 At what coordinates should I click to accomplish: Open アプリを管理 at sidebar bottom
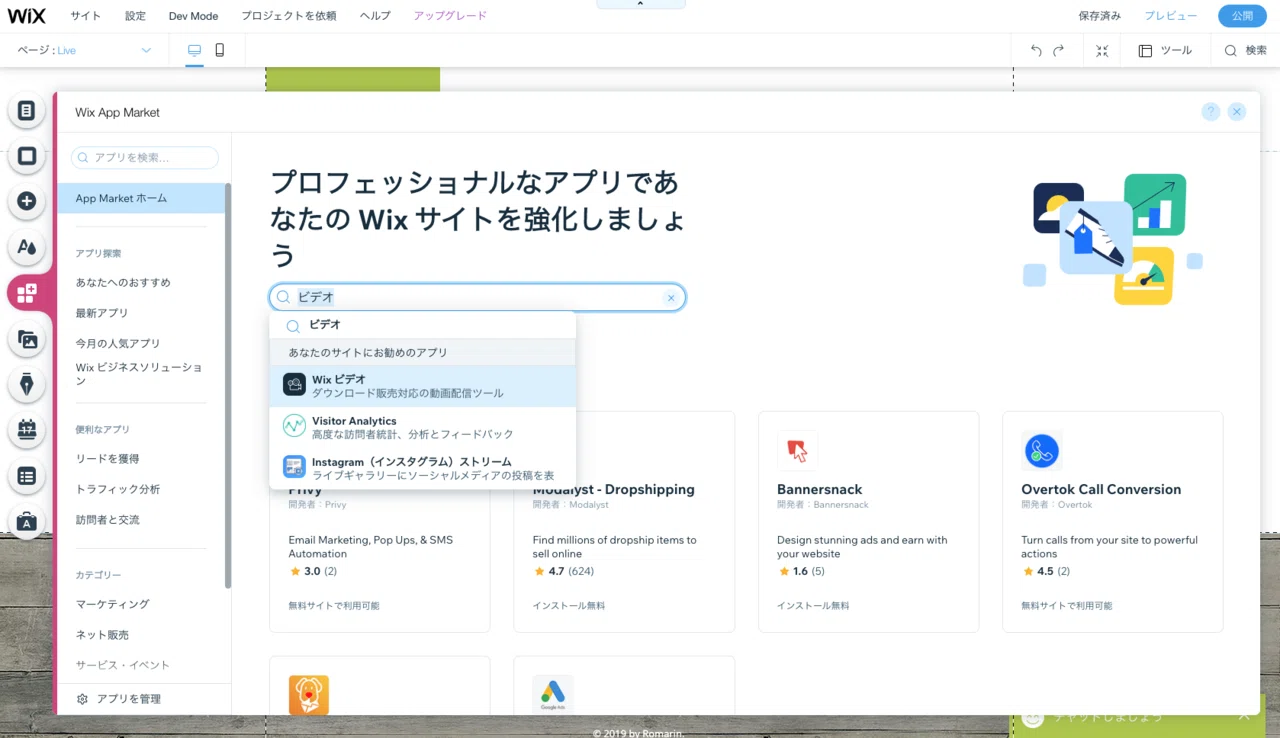119,699
